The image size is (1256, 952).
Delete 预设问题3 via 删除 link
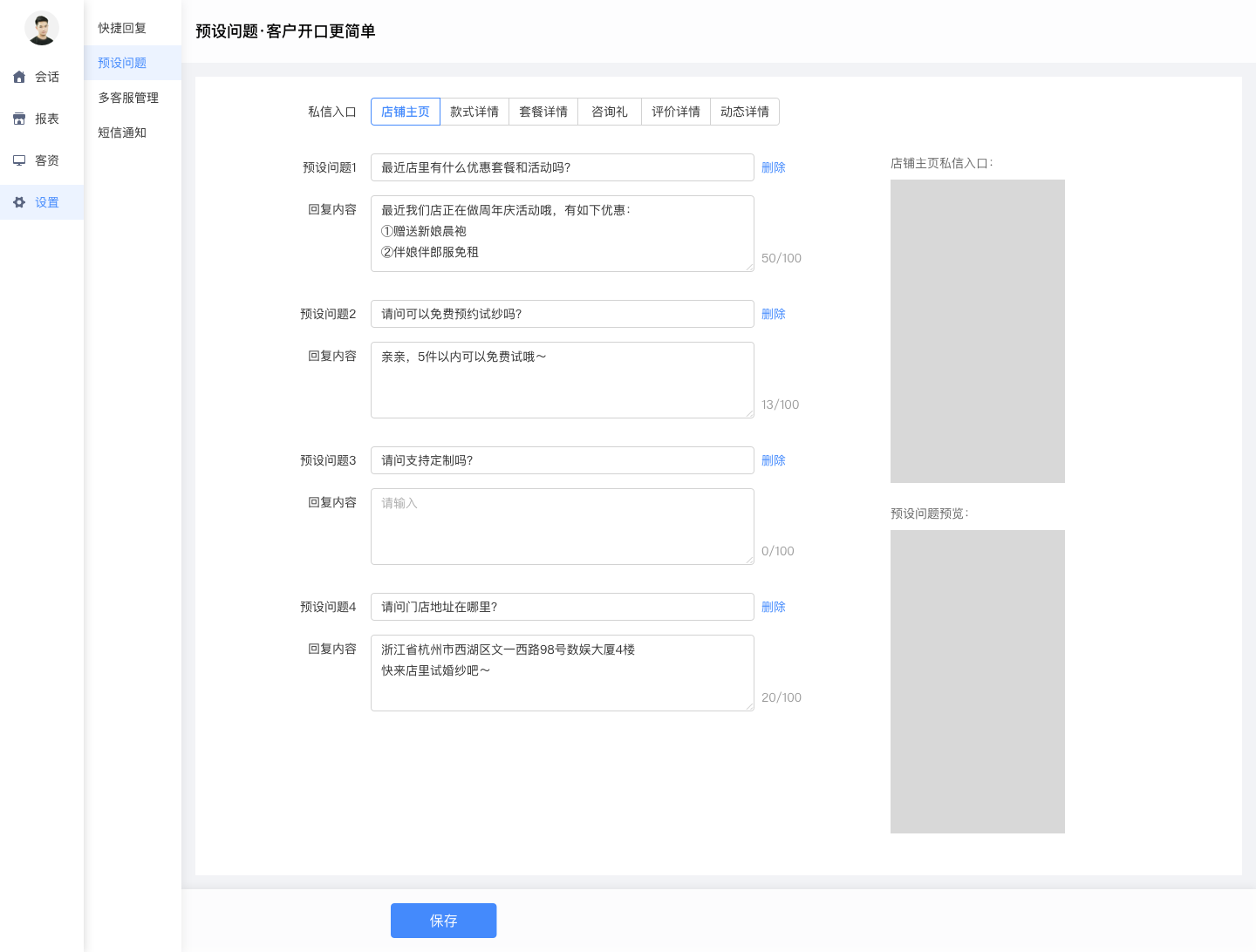(x=774, y=460)
